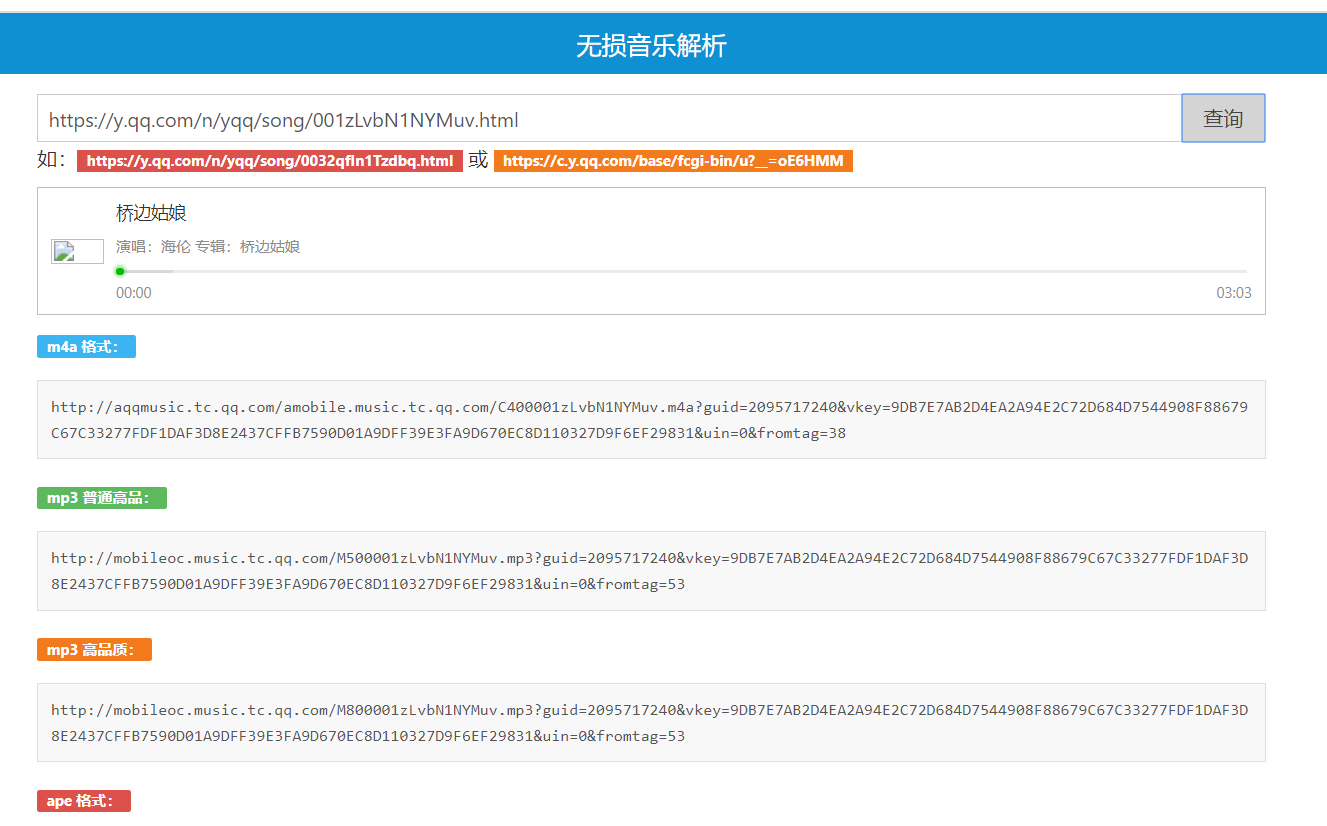1327x826 pixels.
Task: Click the M500 mp3 URL text box
Action: pos(651,571)
